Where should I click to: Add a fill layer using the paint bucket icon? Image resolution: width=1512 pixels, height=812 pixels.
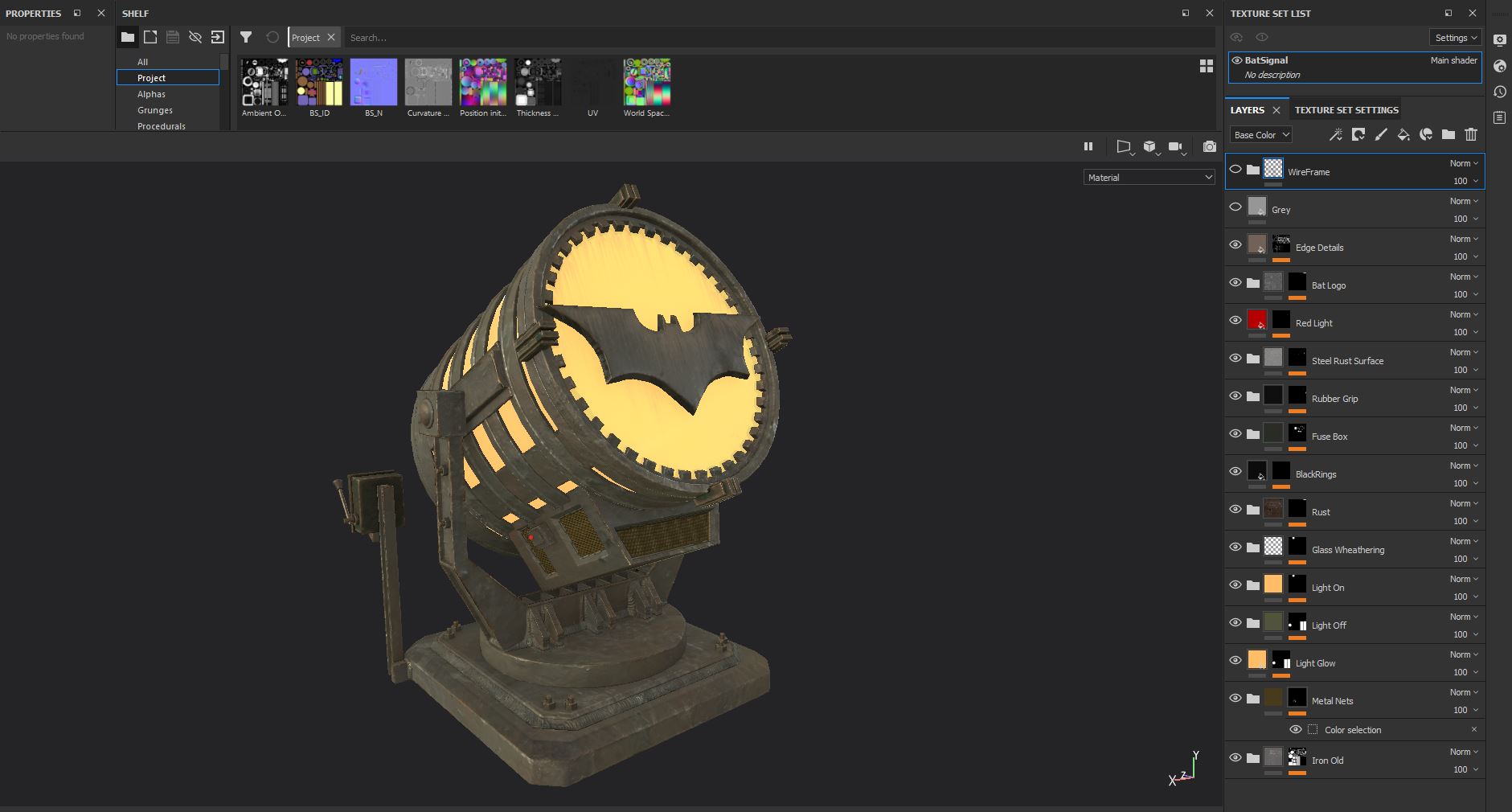1404,134
